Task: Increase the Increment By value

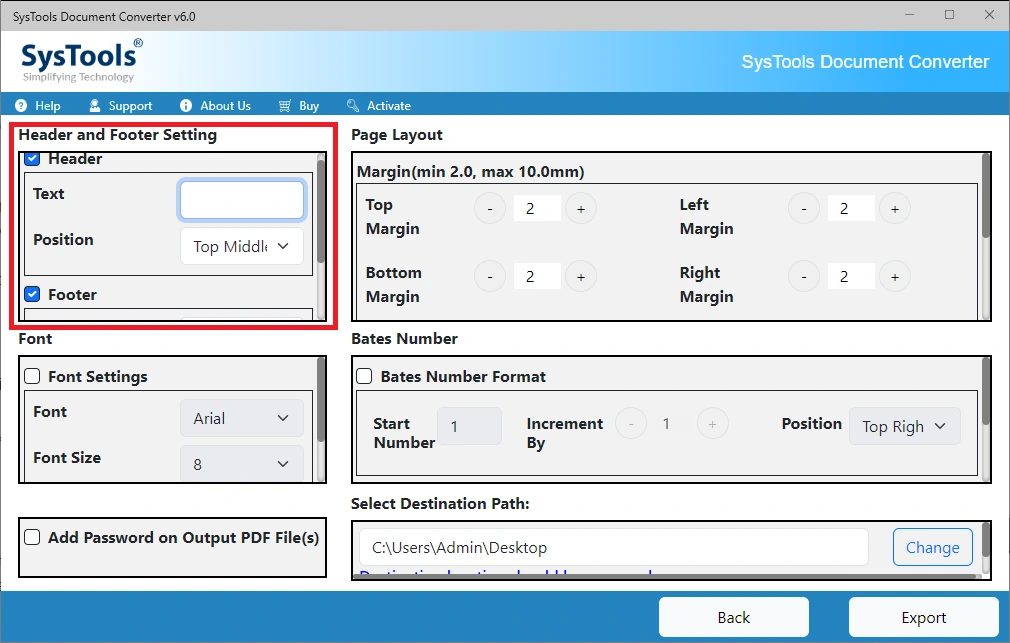Action: (712, 424)
